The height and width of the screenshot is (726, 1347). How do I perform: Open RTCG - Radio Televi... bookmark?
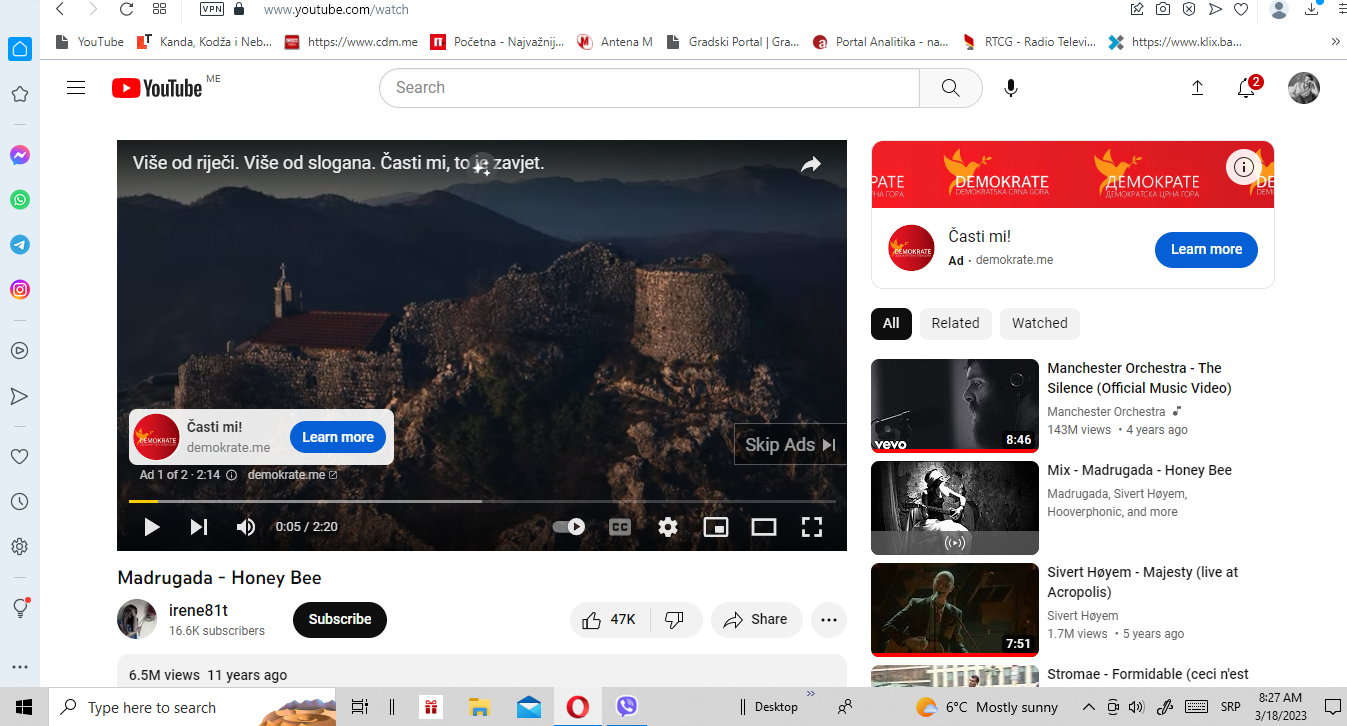click(x=1028, y=42)
